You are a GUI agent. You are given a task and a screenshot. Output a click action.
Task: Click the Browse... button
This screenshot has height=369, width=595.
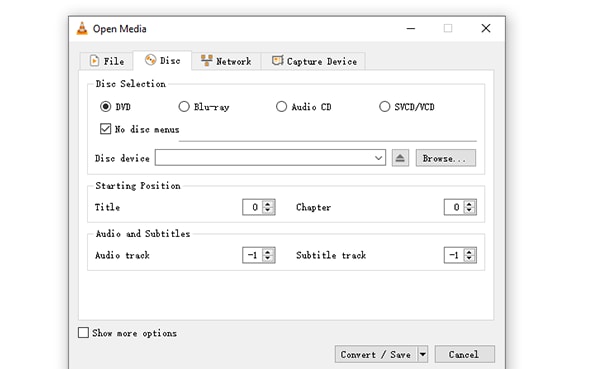coord(445,158)
